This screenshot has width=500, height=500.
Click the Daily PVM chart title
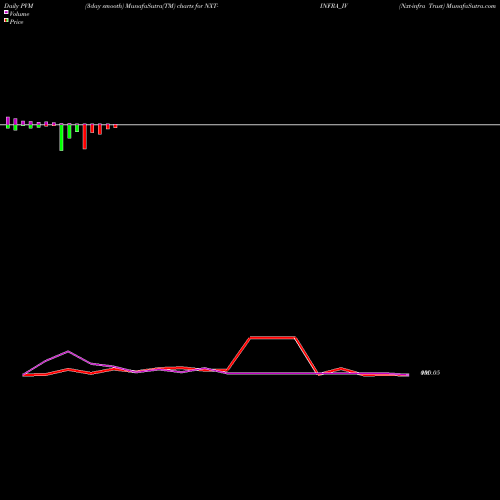(19, 6)
